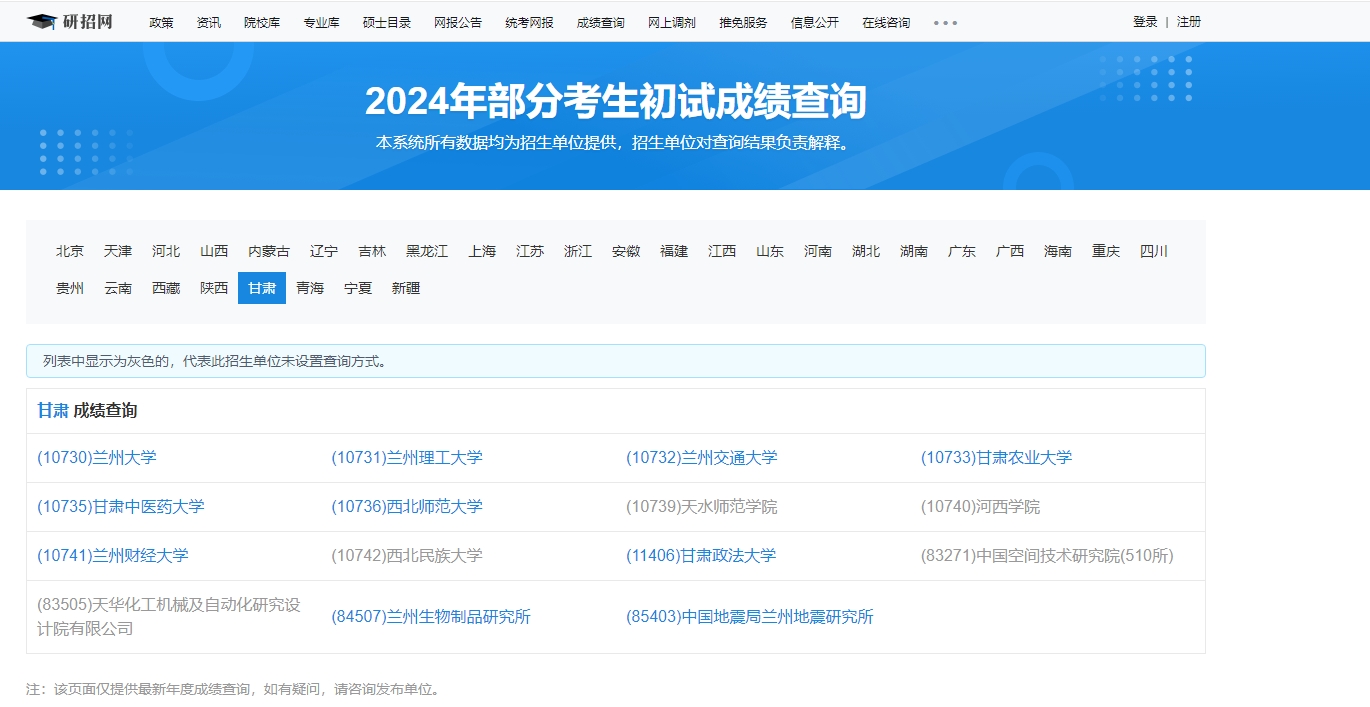The width and height of the screenshot is (1370, 707).
Task: Click the 登录 link
Action: (1145, 22)
